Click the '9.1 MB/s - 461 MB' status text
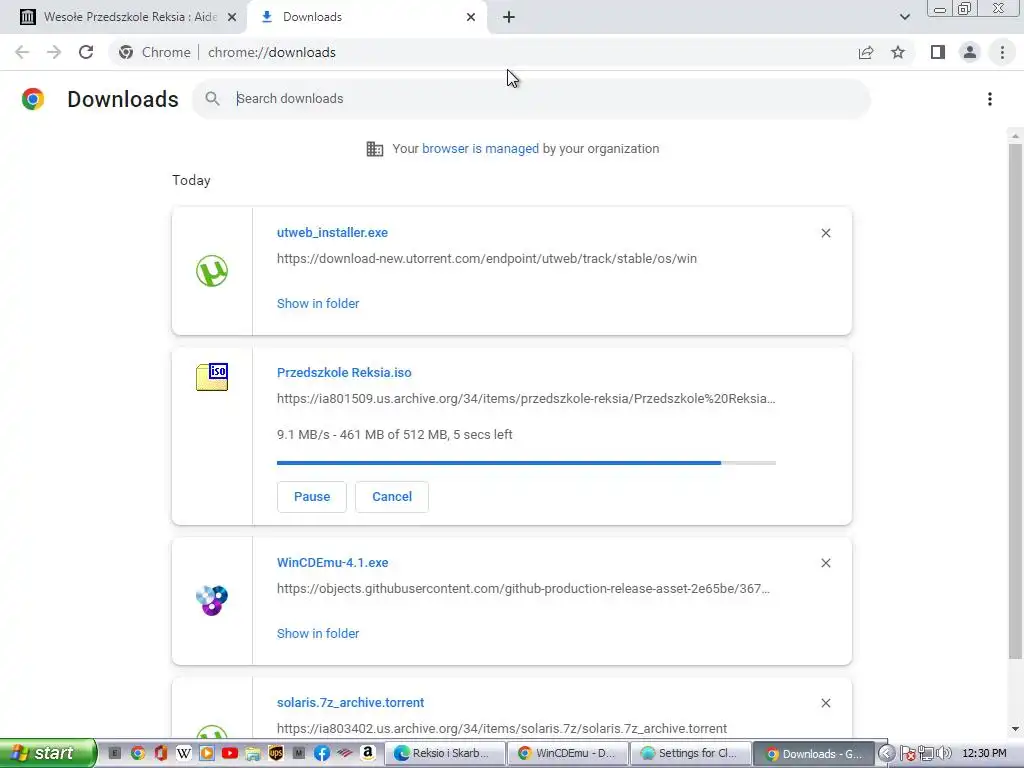This screenshot has width=1024, height=768. pos(394,435)
